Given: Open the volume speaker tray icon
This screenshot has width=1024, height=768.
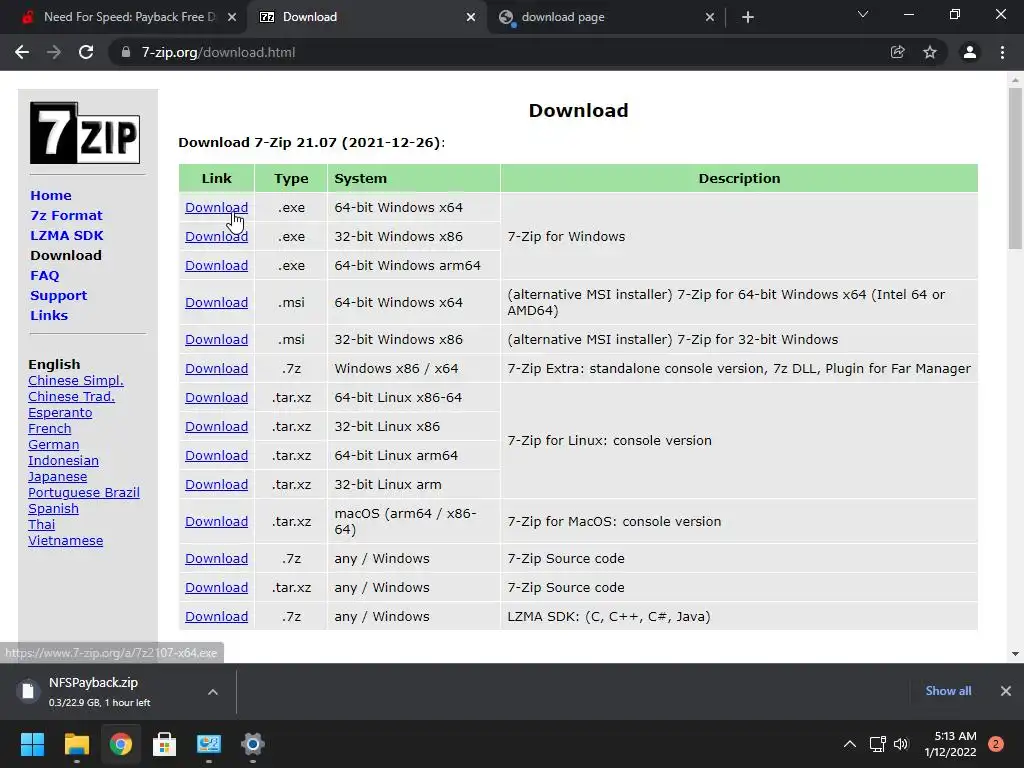Looking at the screenshot, I should (x=901, y=744).
